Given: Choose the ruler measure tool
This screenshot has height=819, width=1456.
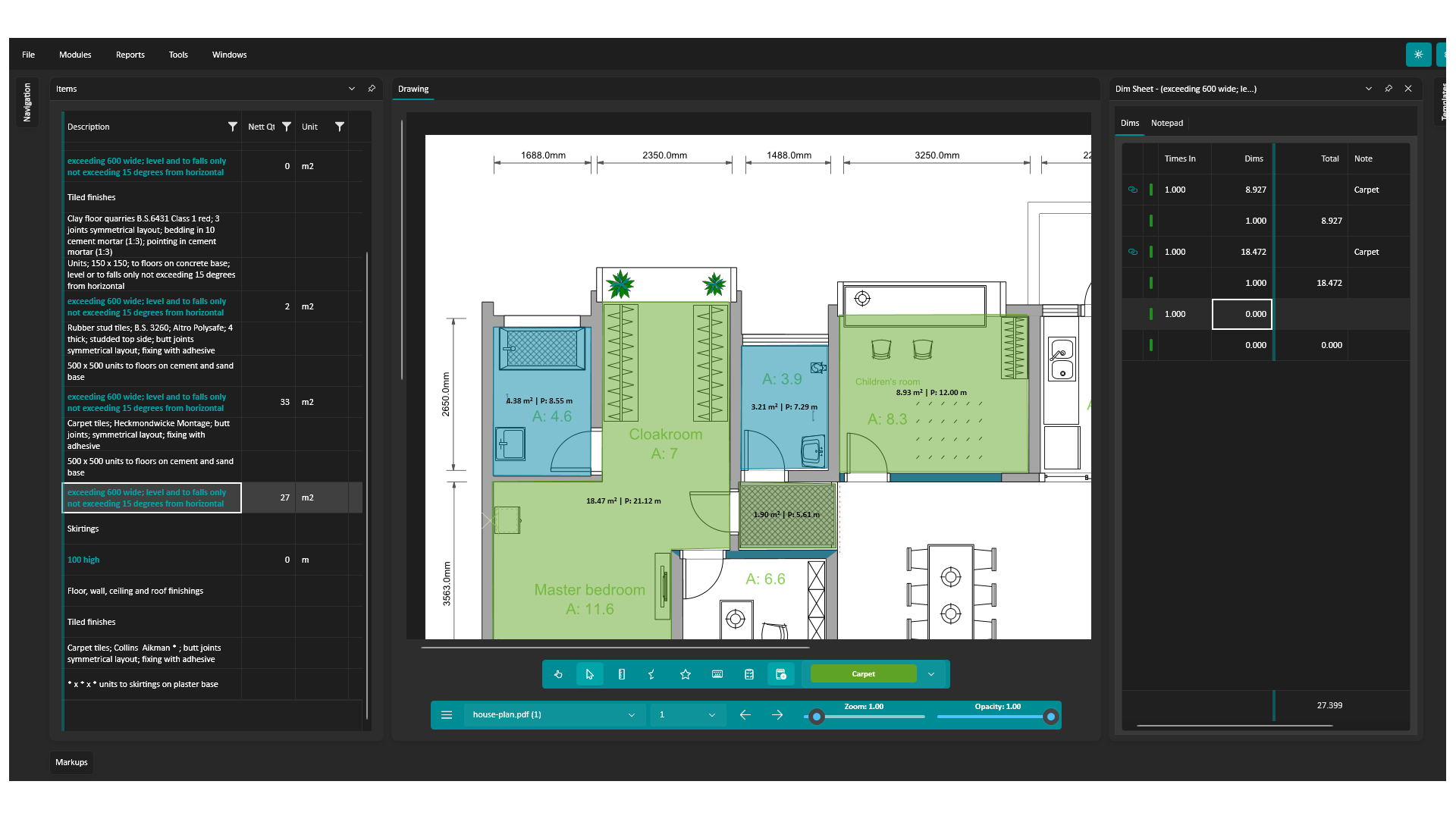Looking at the screenshot, I should 622,674.
